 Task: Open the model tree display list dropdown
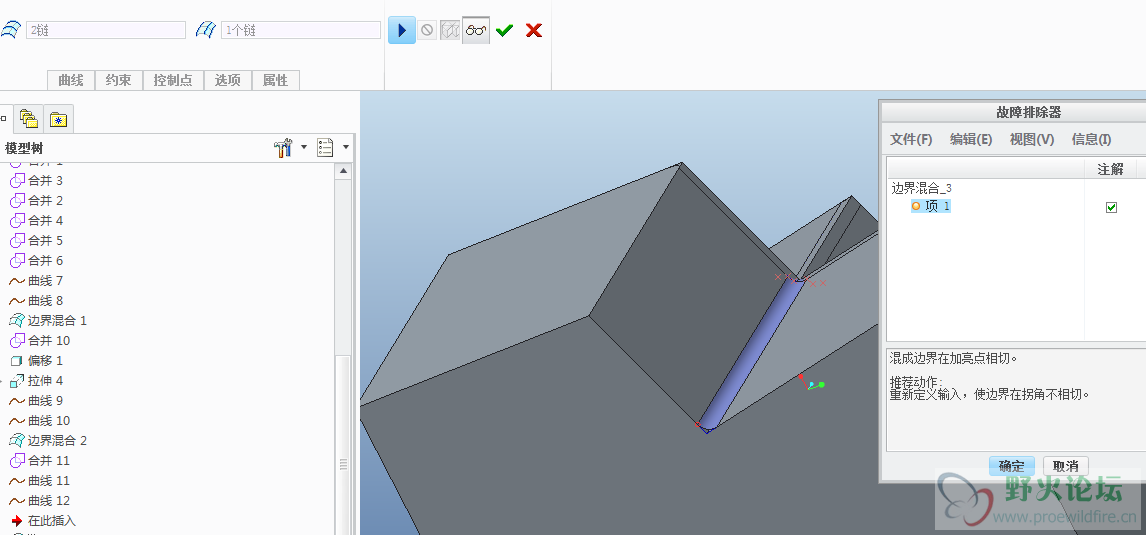pyautogui.click(x=325, y=148)
